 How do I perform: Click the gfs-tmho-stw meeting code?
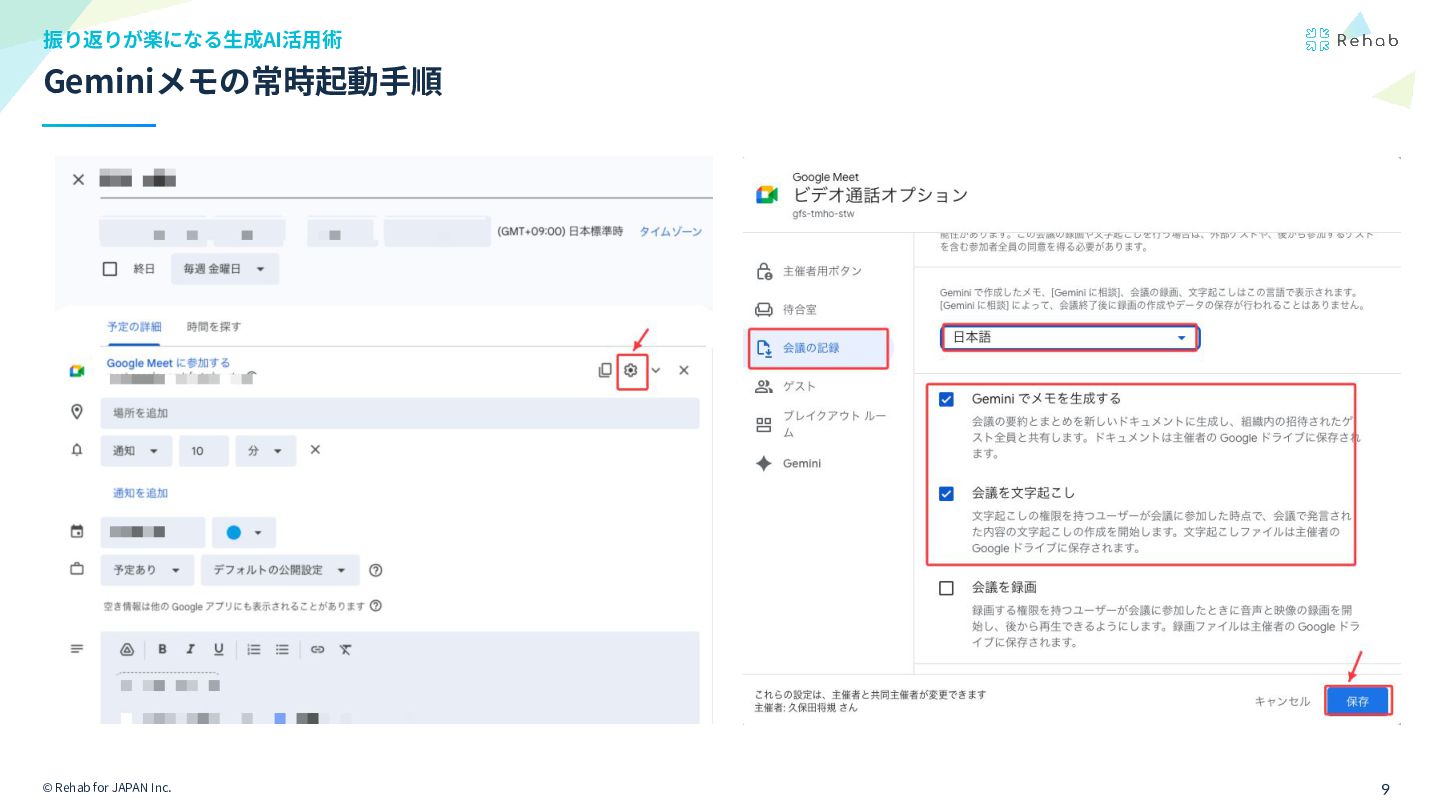(823, 214)
